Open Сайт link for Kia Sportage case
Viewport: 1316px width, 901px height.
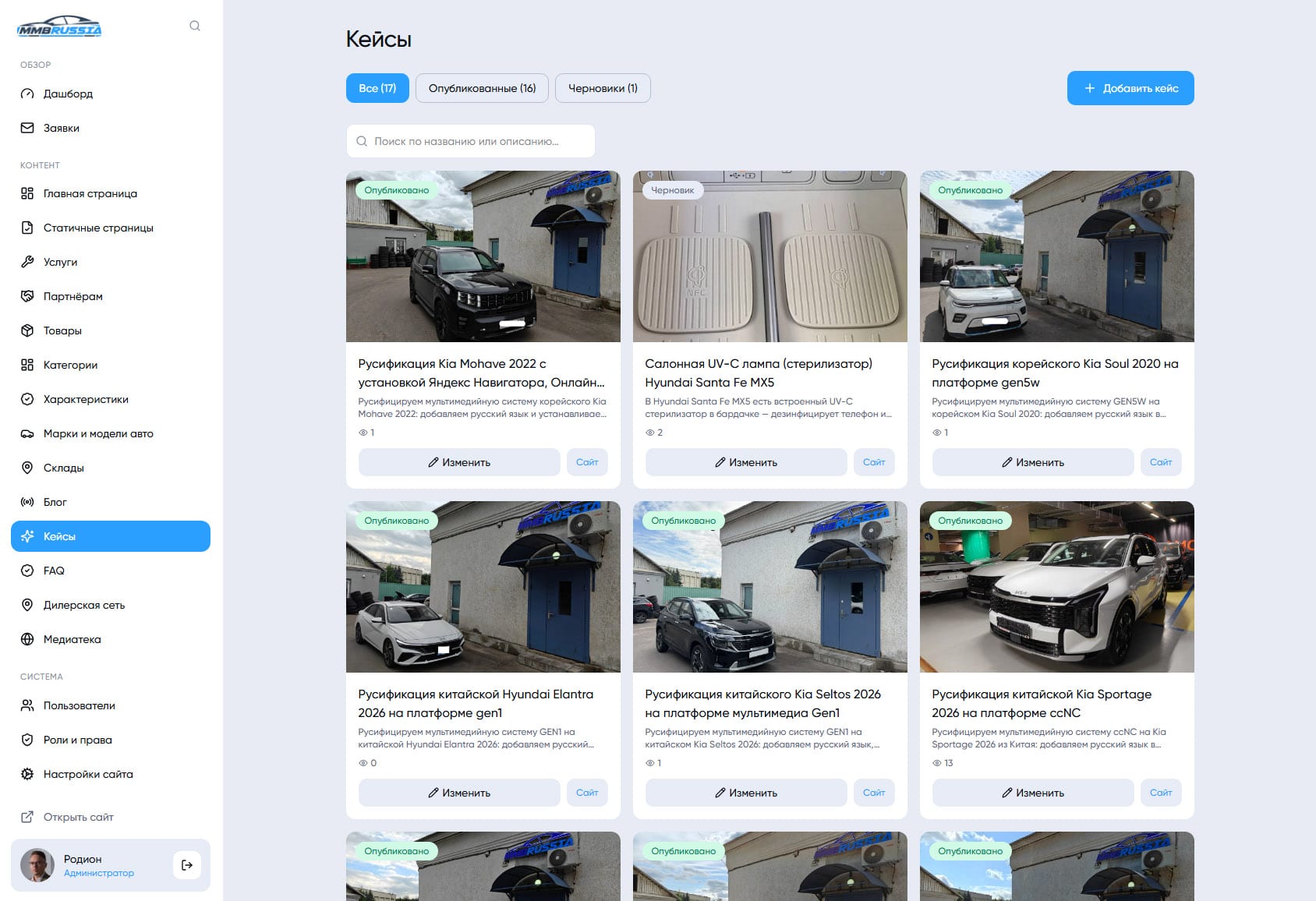(1161, 793)
